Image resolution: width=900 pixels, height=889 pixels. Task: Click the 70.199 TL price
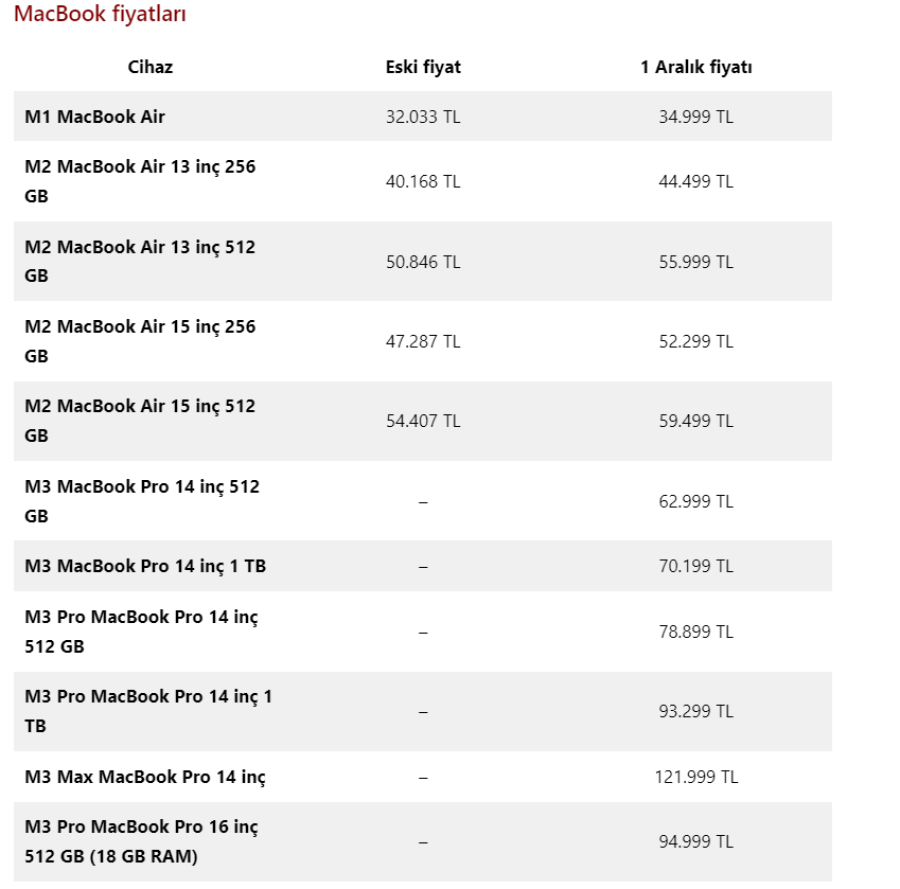point(696,566)
